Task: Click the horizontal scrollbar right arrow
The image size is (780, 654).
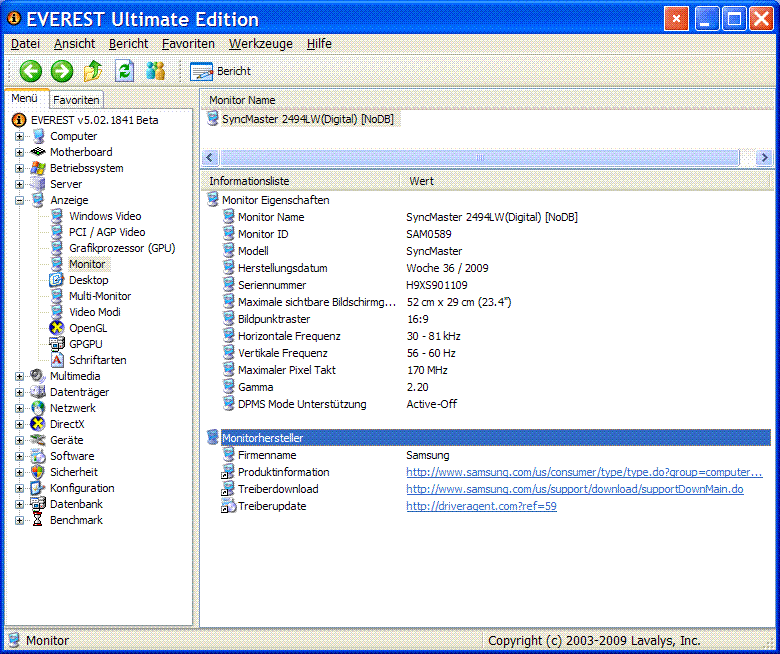Action: (x=764, y=158)
